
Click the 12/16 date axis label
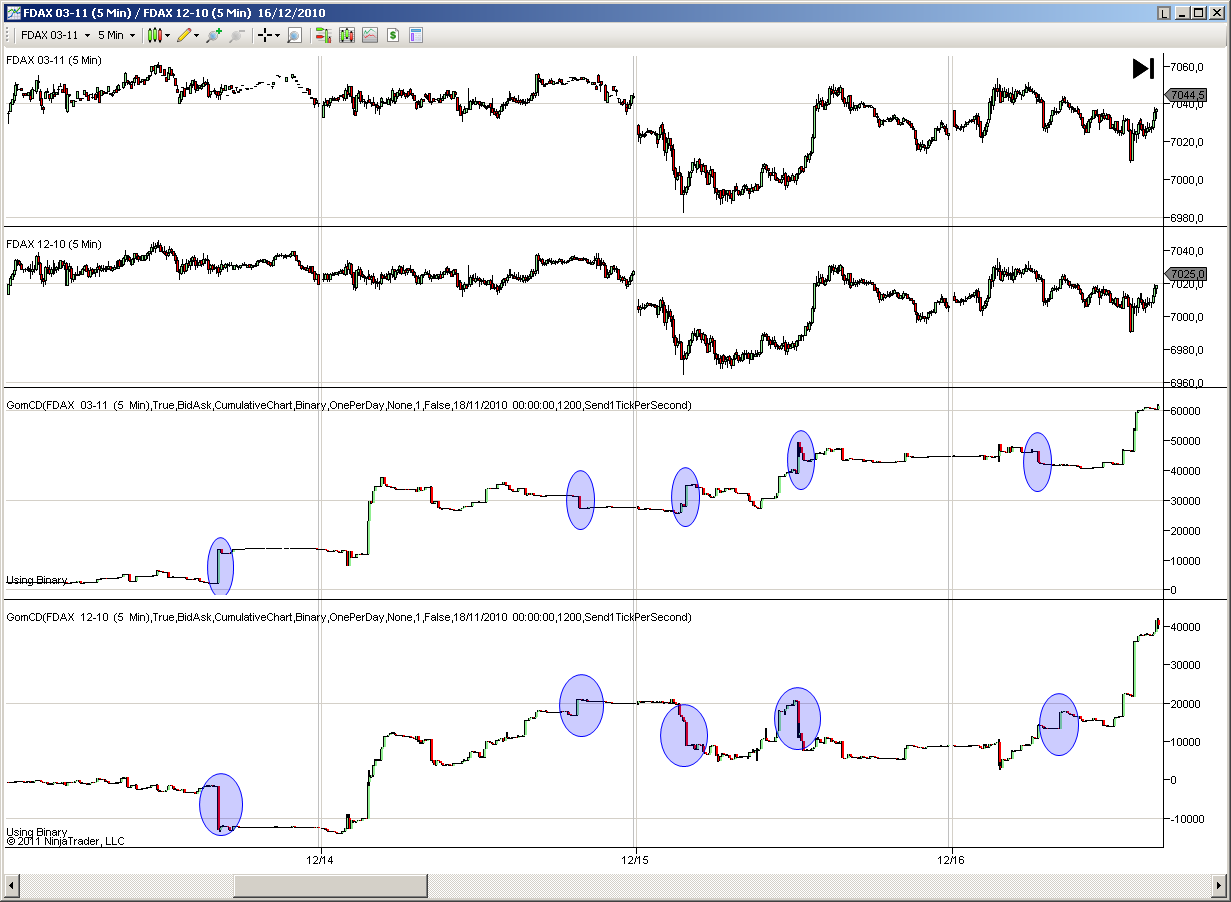(952, 859)
